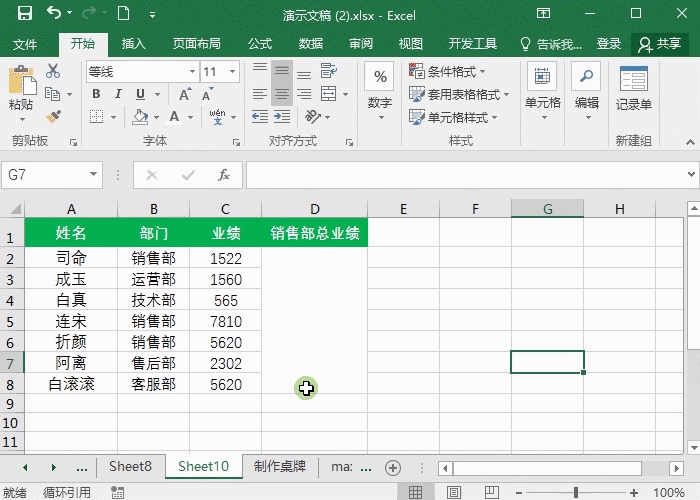Click the Format Painter brush icon
Image resolution: width=700 pixels, height=500 pixels.
coord(53,117)
